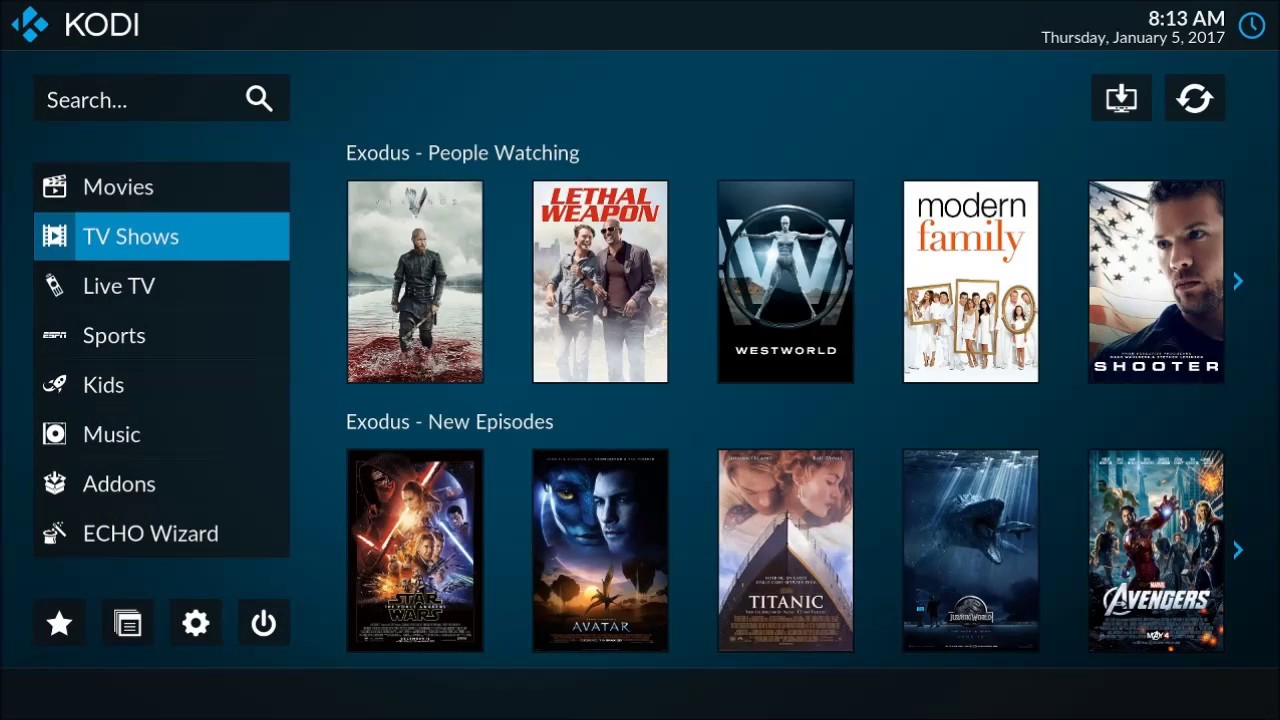Click the clock icon next to the time

click(x=1252, y=26)
